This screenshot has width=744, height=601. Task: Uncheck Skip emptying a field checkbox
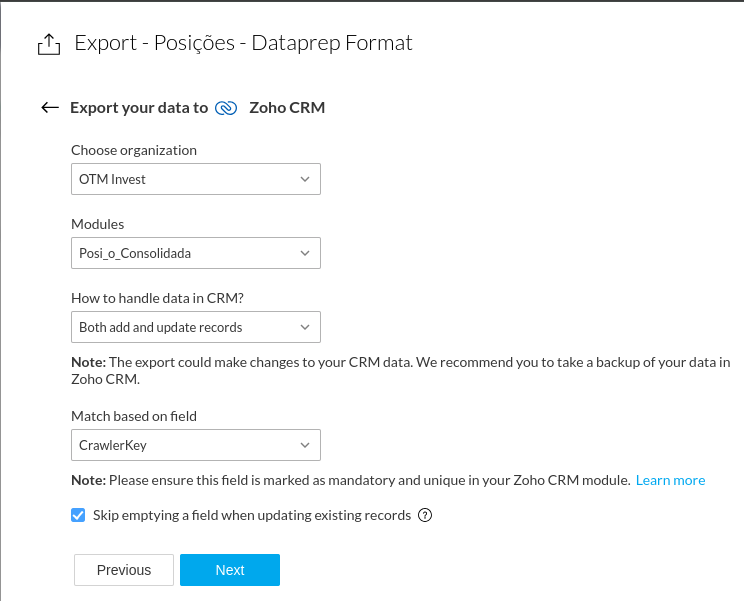[78, 515]
